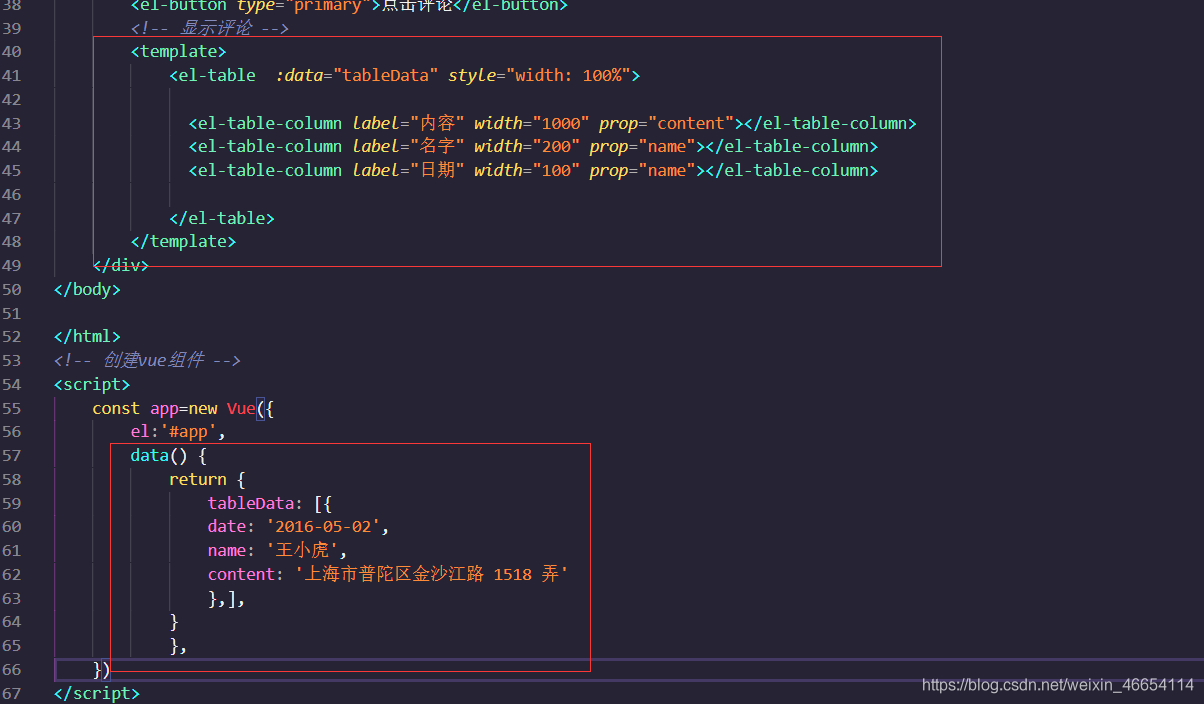Viewport: 1204px width, 704px height.
Task: Select the label "内容" on line 43
Action: 438,123
